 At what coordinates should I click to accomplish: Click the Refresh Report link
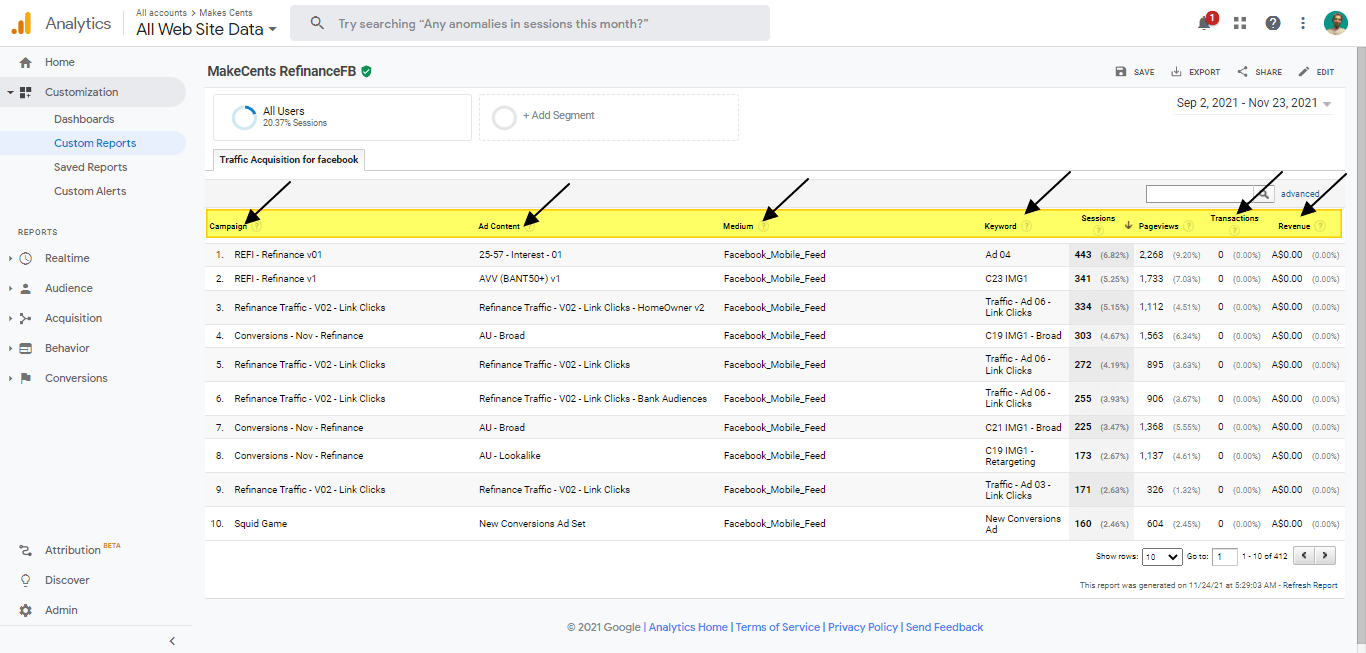[x=1310, y=586]
